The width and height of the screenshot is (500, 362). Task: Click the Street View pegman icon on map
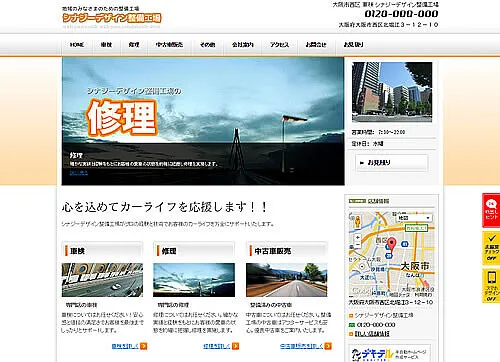[357, 222]
